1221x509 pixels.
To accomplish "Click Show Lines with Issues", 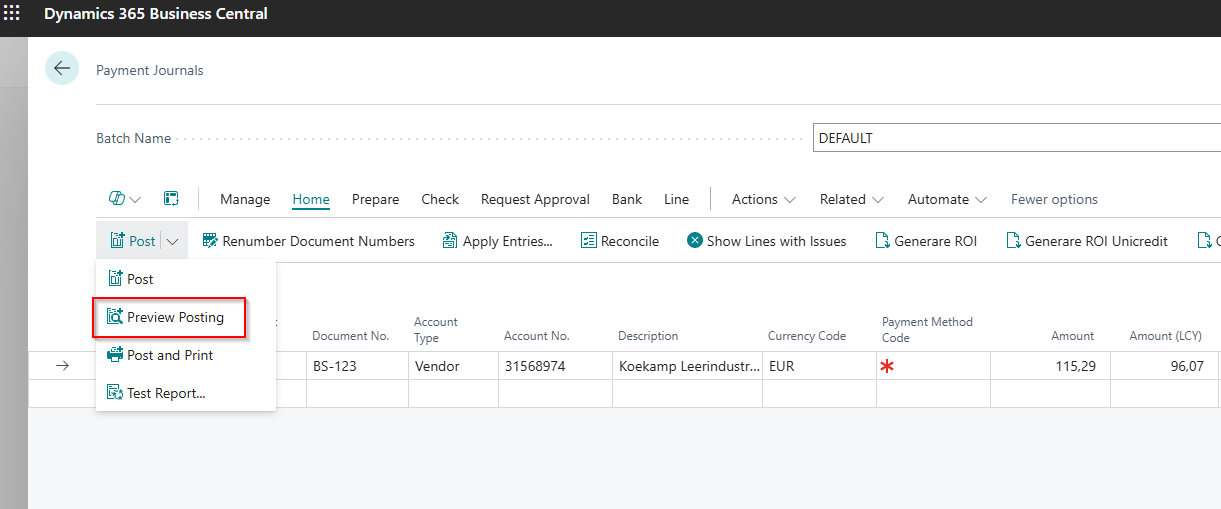I will (766, 241).
